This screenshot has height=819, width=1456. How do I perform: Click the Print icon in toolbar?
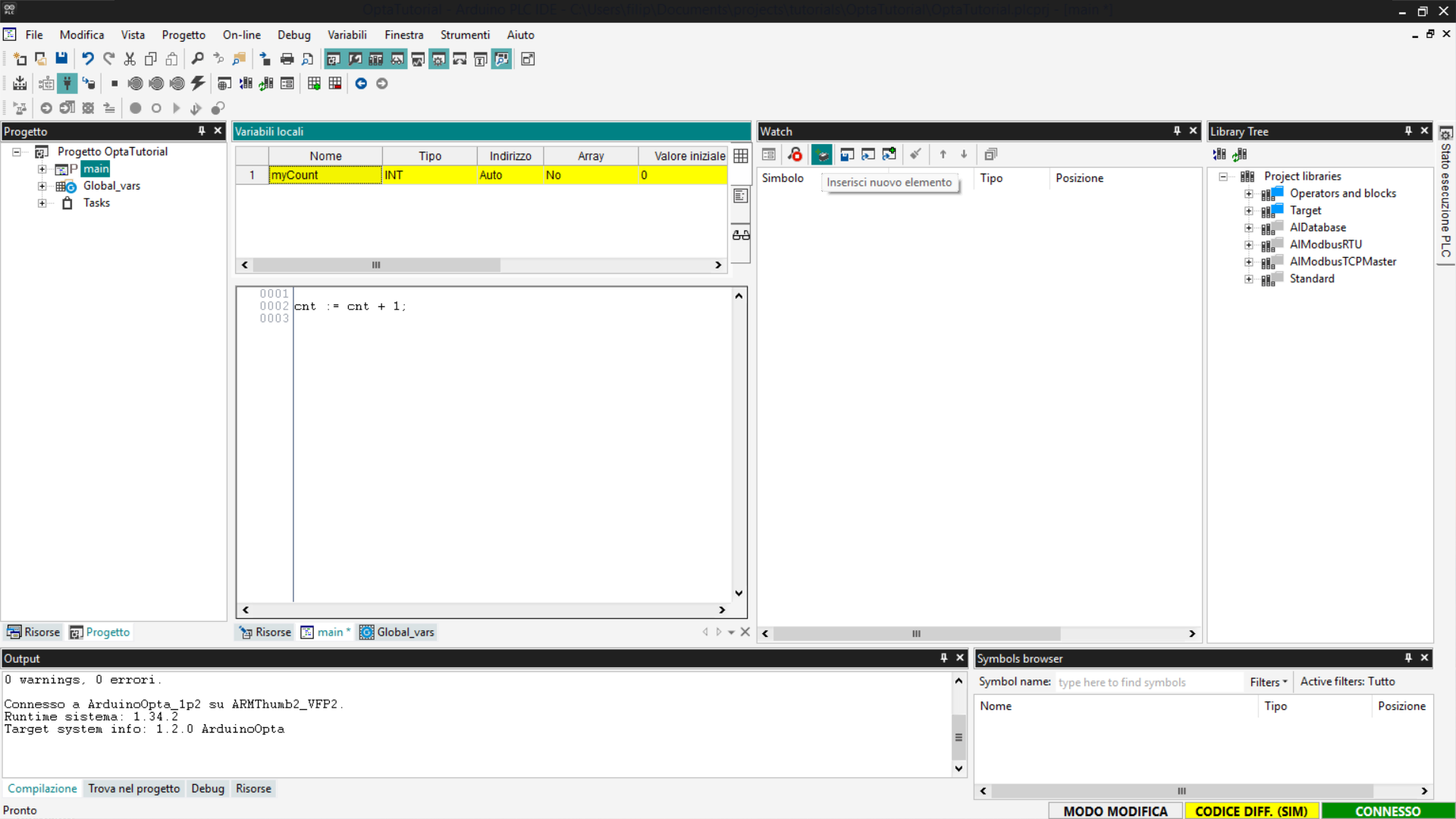tap(287, 59)
